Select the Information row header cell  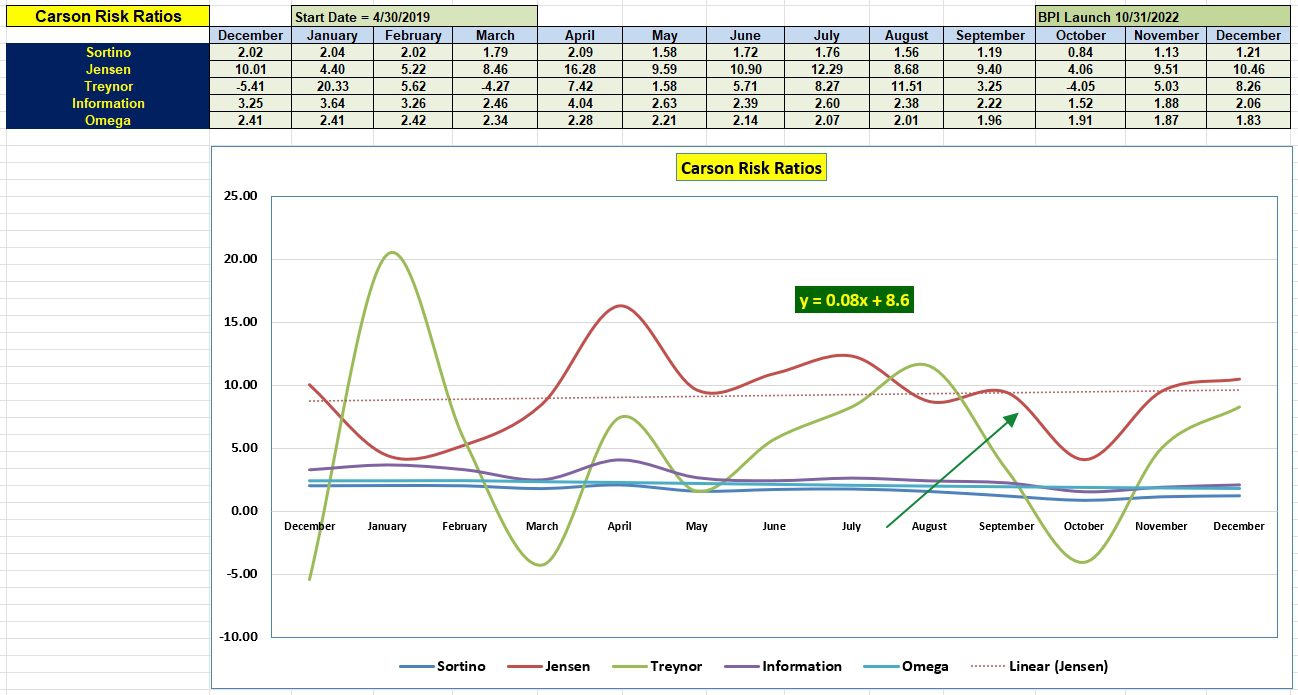pyautogui.click(x=108, y=103)
